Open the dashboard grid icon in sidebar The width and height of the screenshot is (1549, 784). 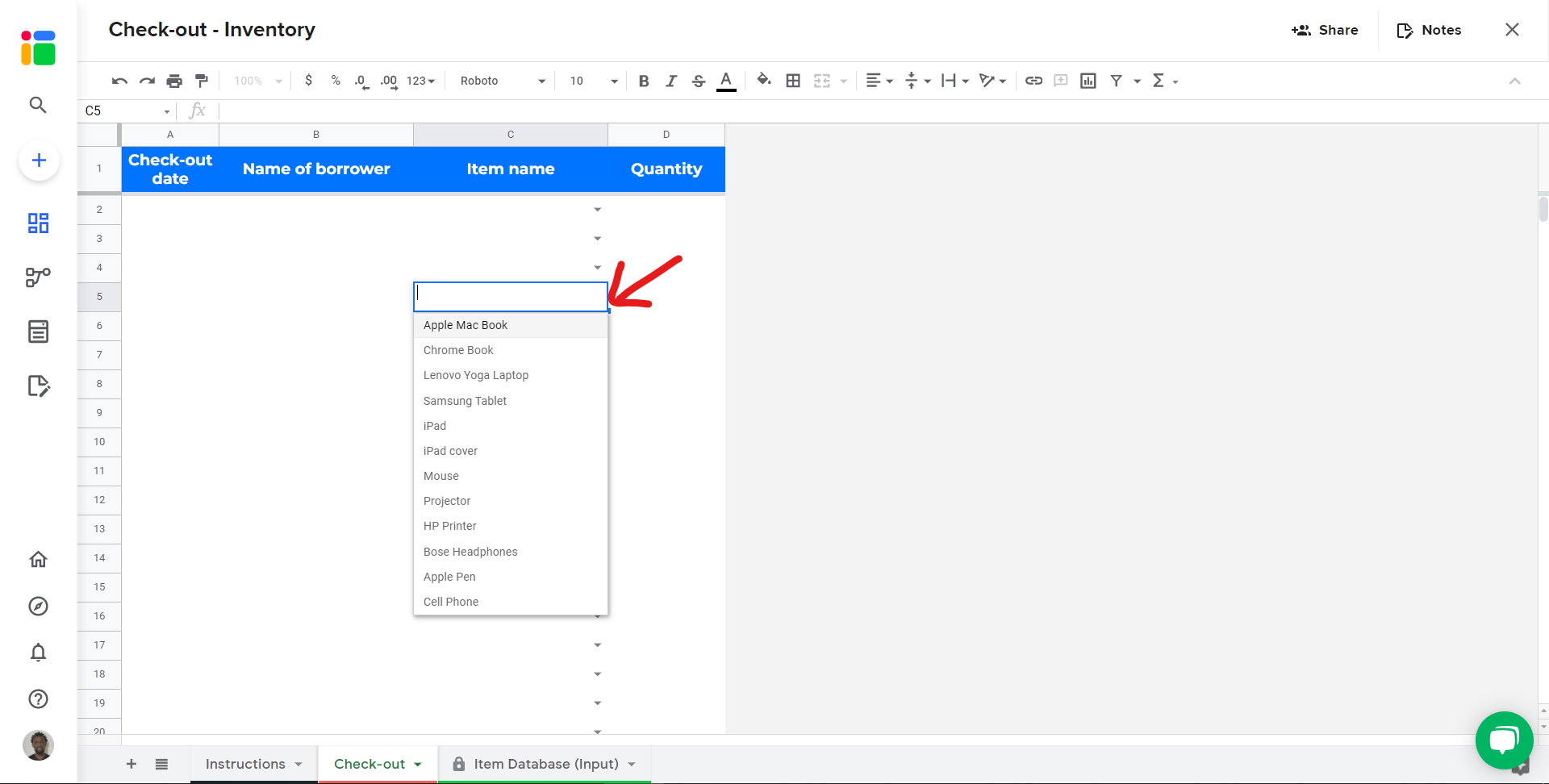pyautogui.click(x=38, y=223)
